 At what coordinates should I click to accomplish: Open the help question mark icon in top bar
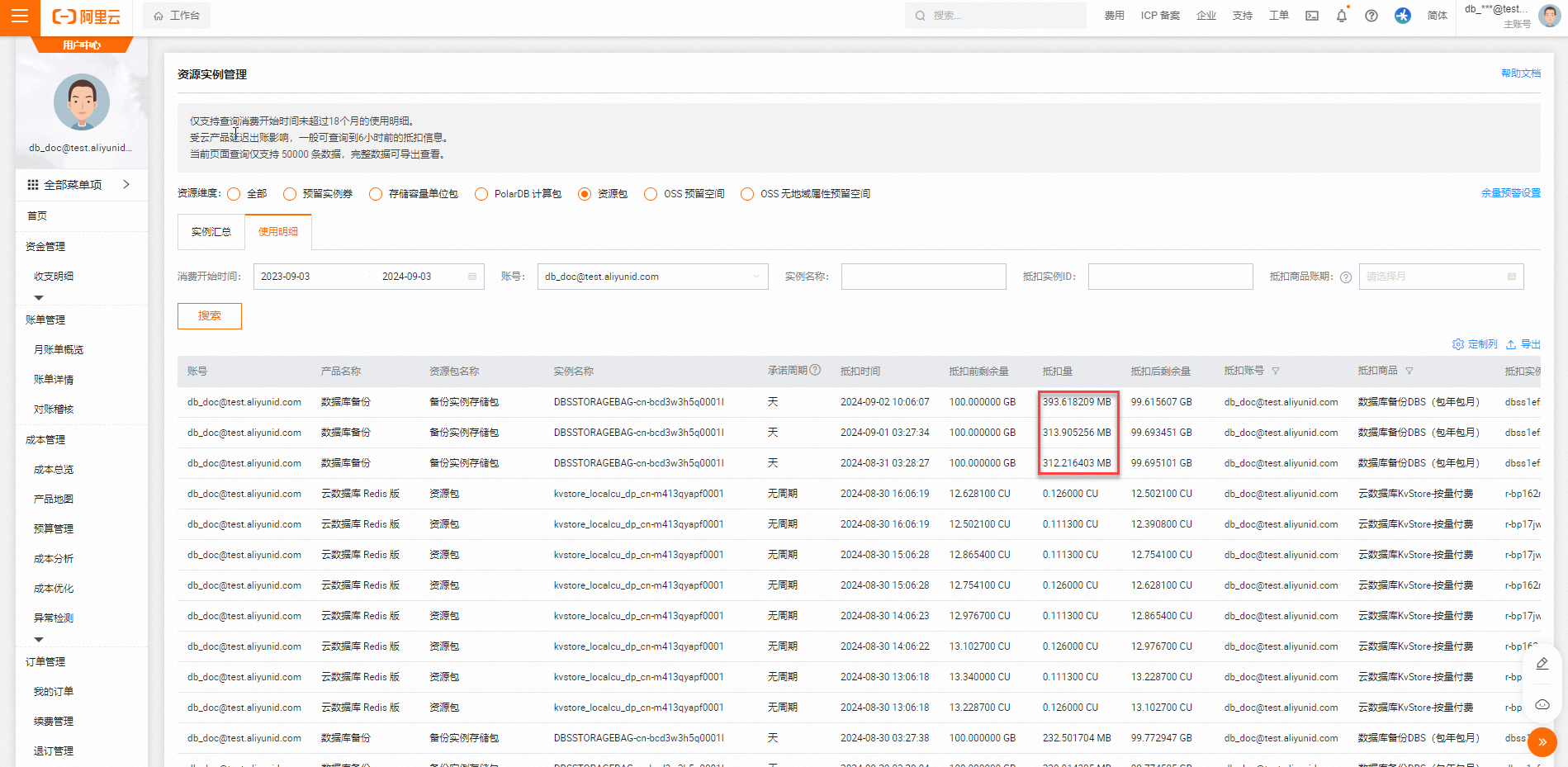point(1371,16)
